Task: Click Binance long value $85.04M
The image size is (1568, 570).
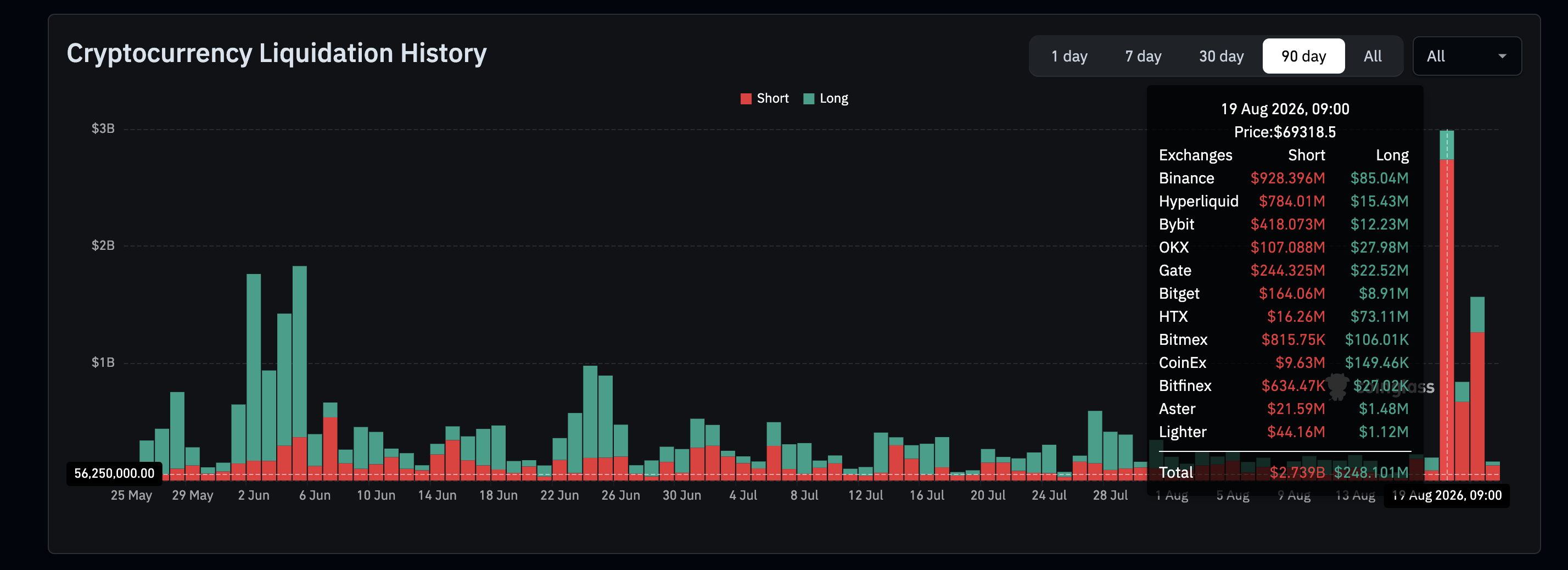Action: coord(1379,178)
